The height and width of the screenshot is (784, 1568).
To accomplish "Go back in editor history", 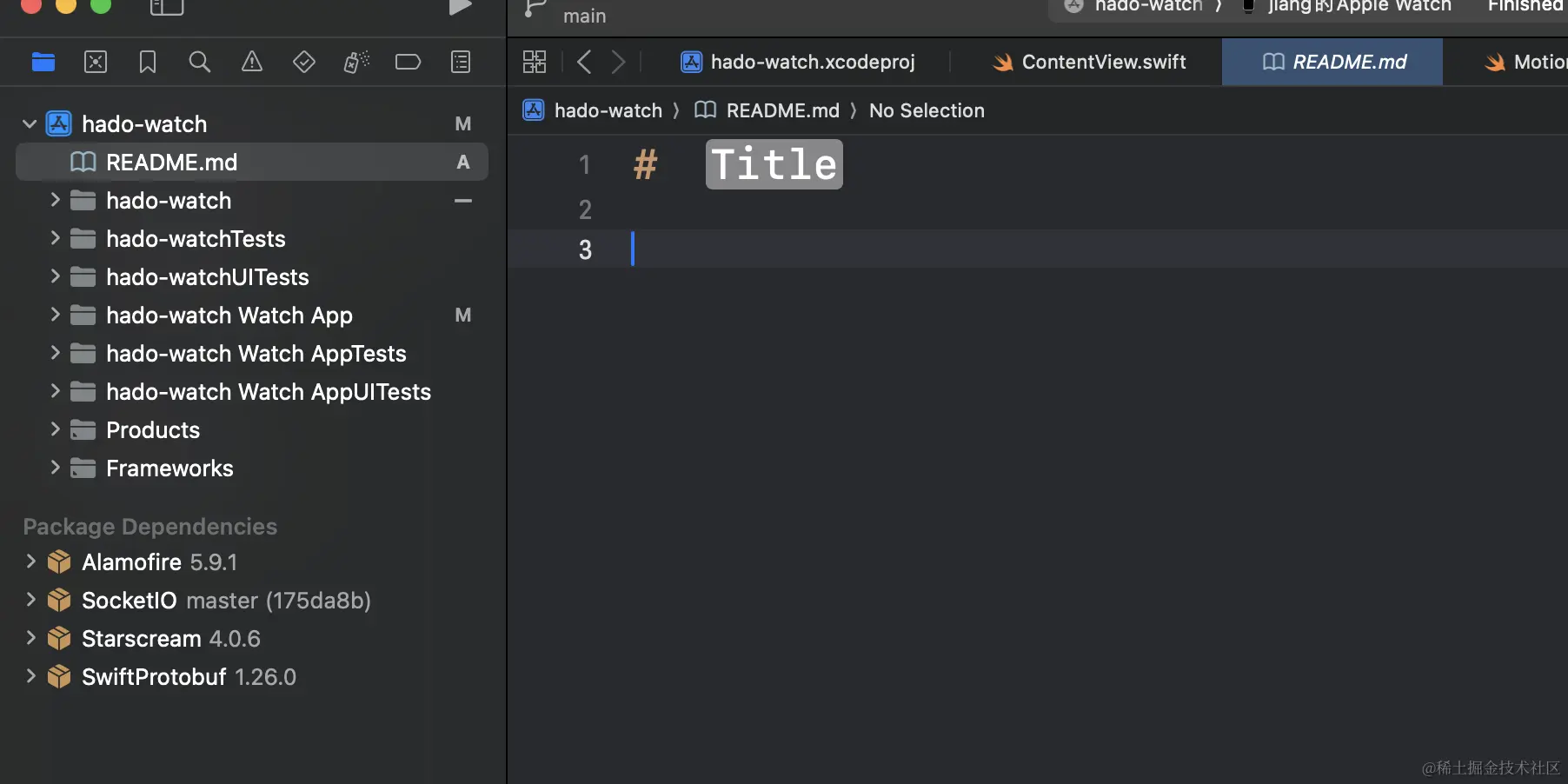I will 584,62.
